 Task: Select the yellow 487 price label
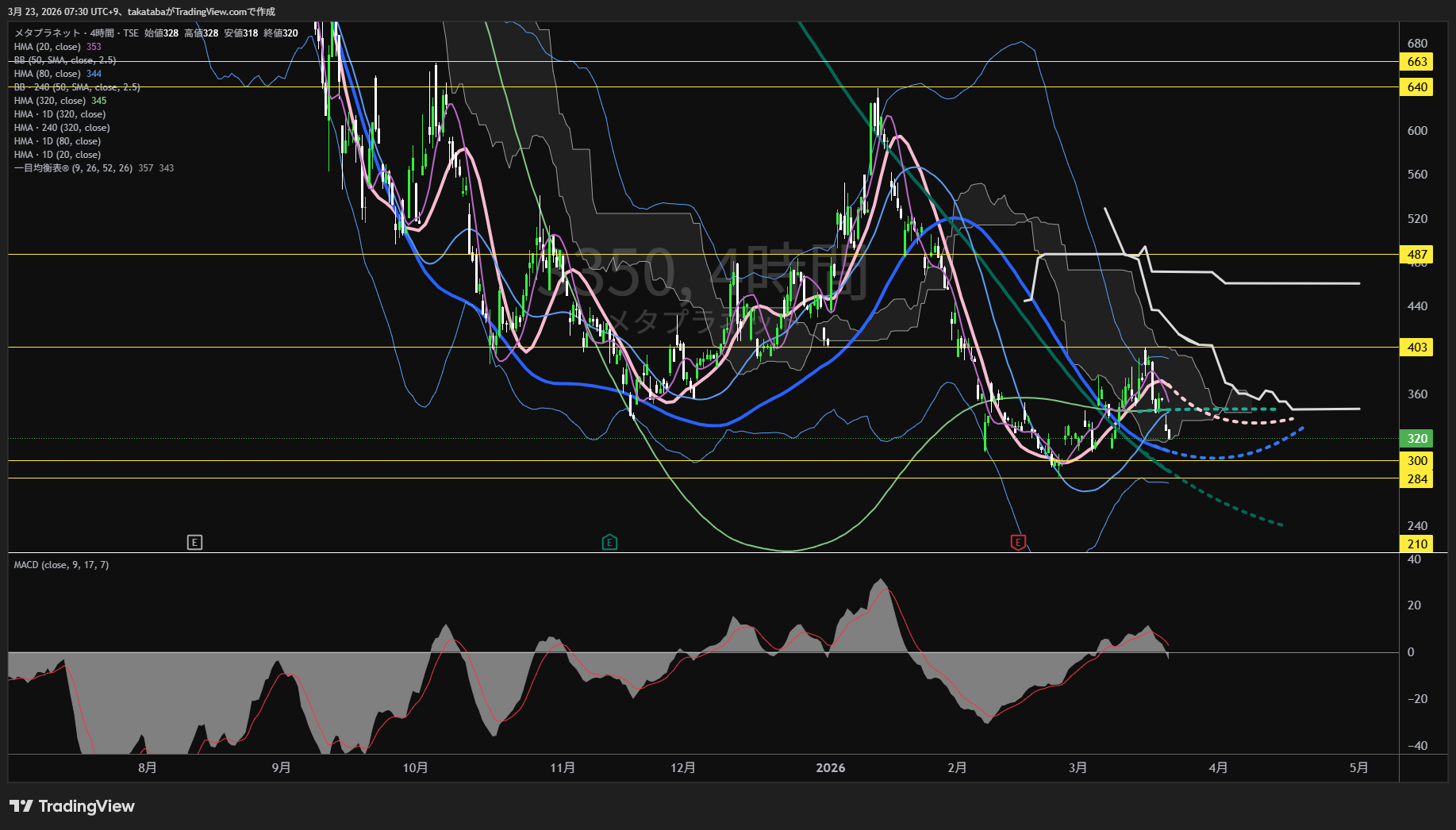pos(1417,255)
